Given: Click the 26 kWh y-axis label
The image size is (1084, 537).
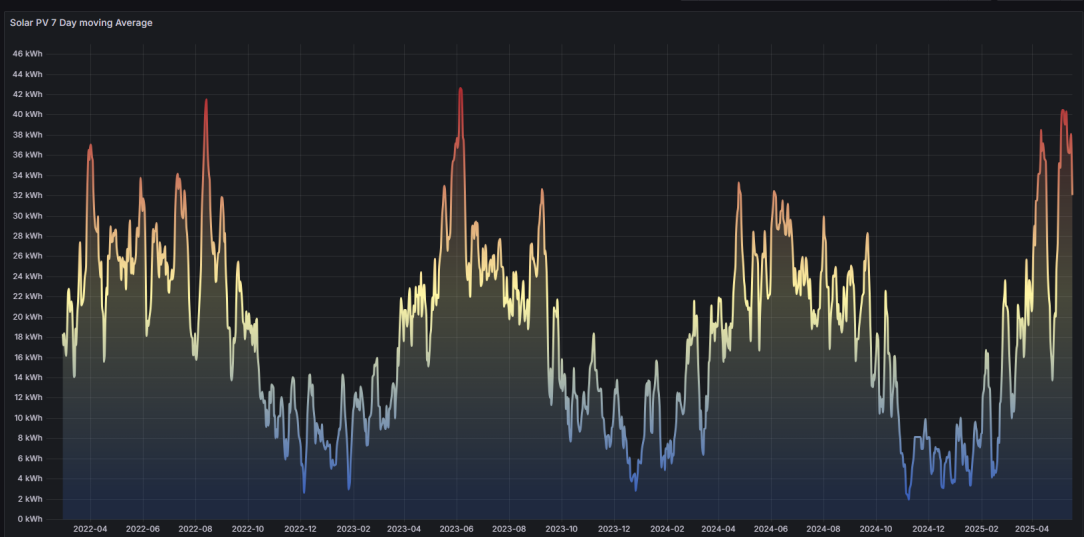Looking at the screenshot, I should [28, 256].
